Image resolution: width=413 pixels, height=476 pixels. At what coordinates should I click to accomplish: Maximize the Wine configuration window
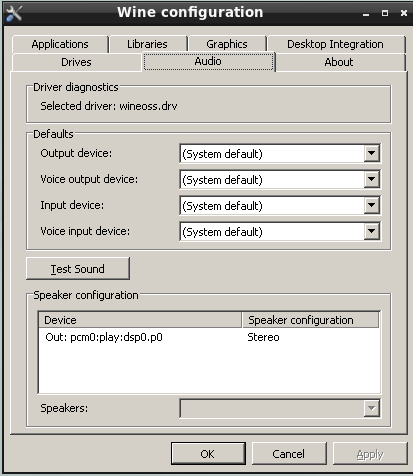385,13
